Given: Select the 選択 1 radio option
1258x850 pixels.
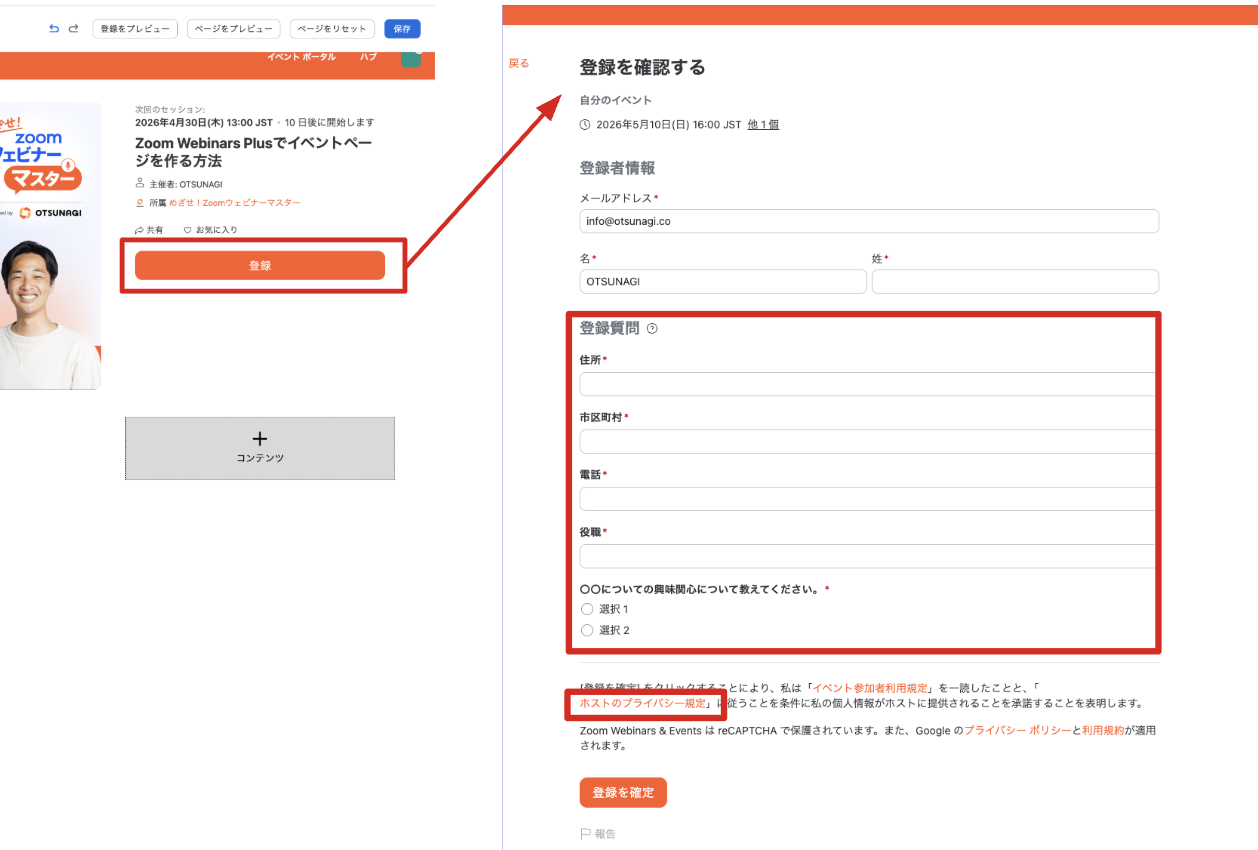Looking at the screenshot, I should click(587, 609).
